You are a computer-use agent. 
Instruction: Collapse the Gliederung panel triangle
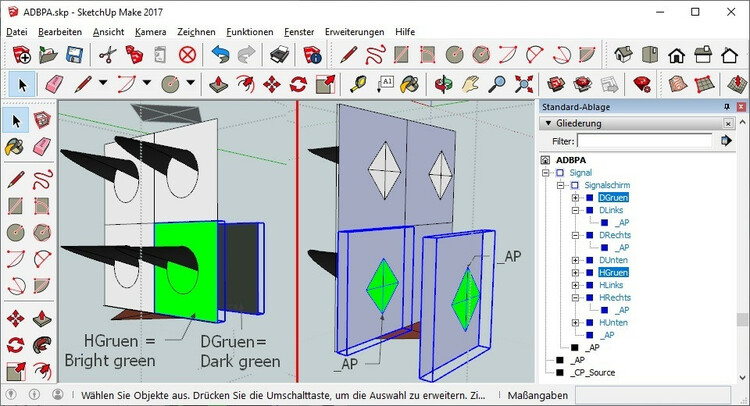click(x=548, y=123)
